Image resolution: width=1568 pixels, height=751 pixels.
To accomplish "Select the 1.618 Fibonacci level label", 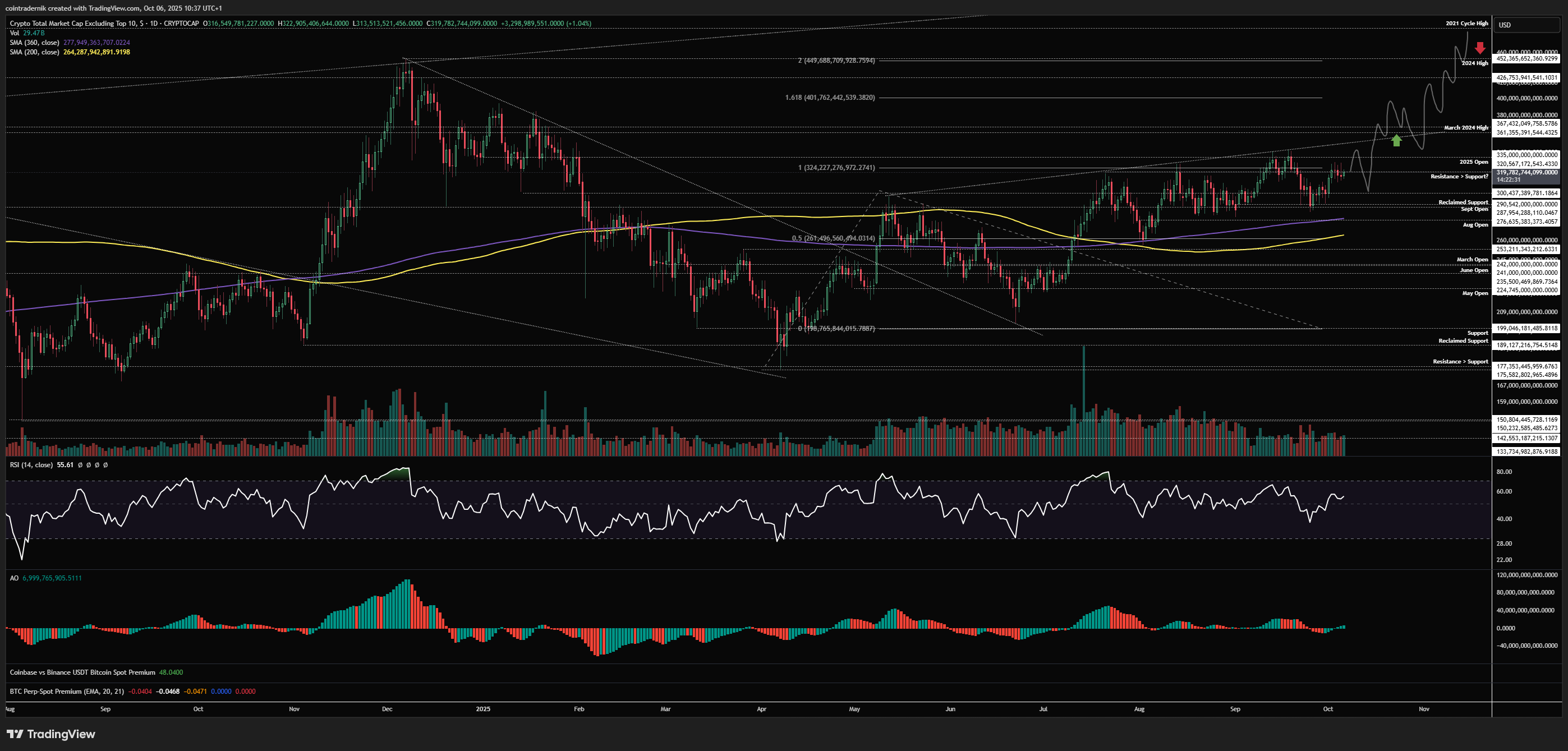I will point(830,98).
